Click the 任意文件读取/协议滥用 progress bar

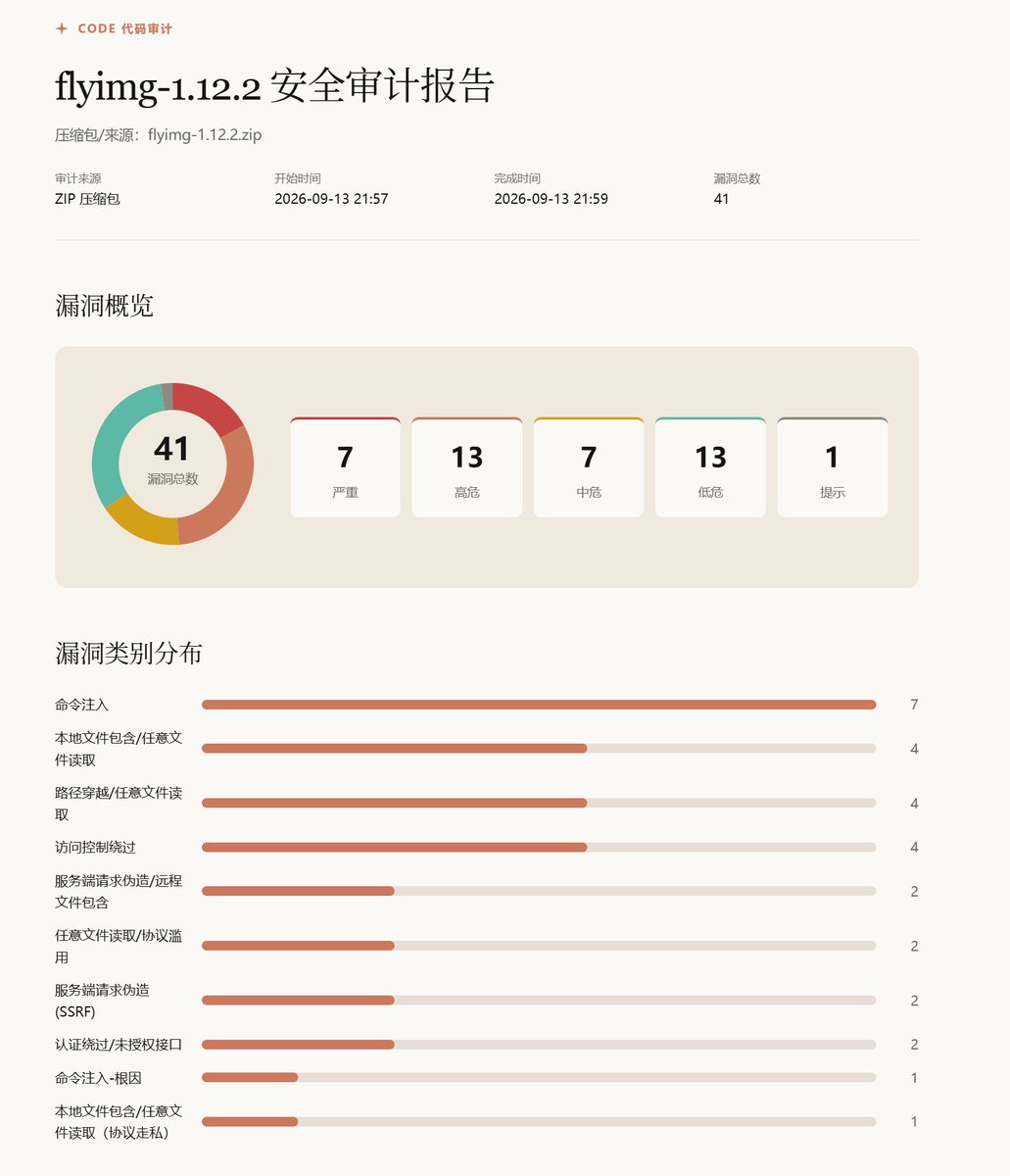pos(539,946)
